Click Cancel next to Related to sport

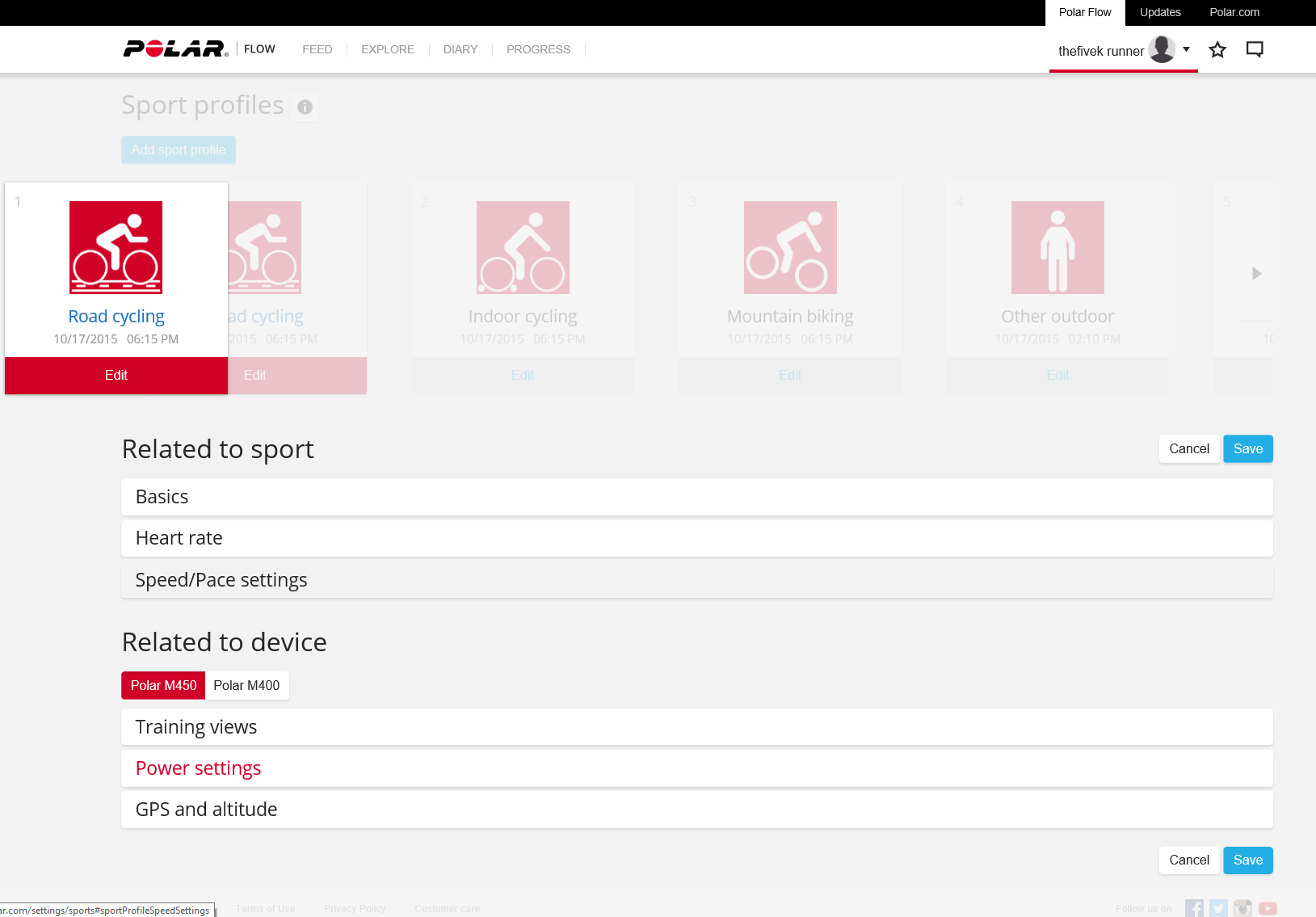click(1189, 449)
